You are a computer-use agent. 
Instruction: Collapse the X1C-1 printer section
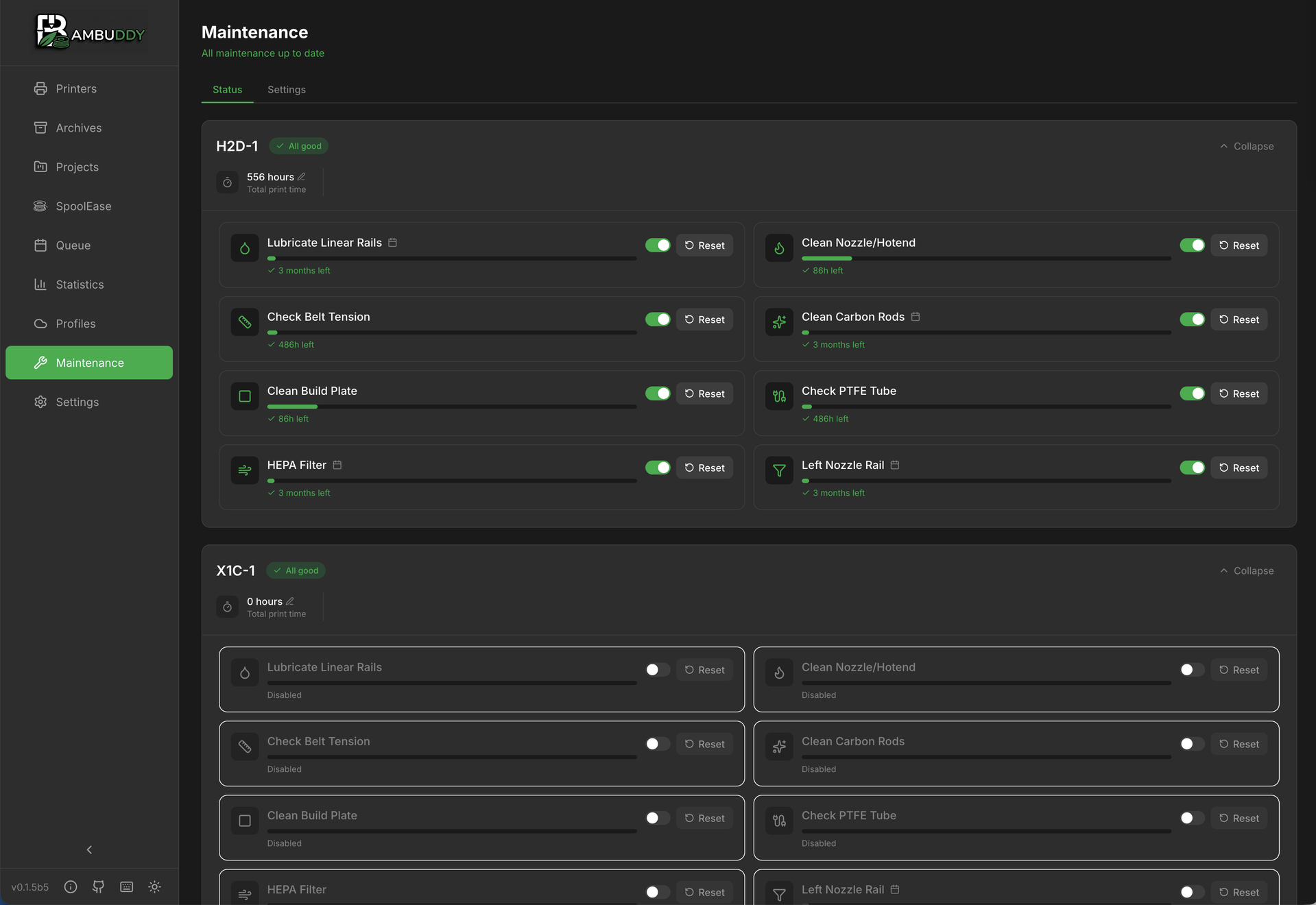click(1247, 570)
